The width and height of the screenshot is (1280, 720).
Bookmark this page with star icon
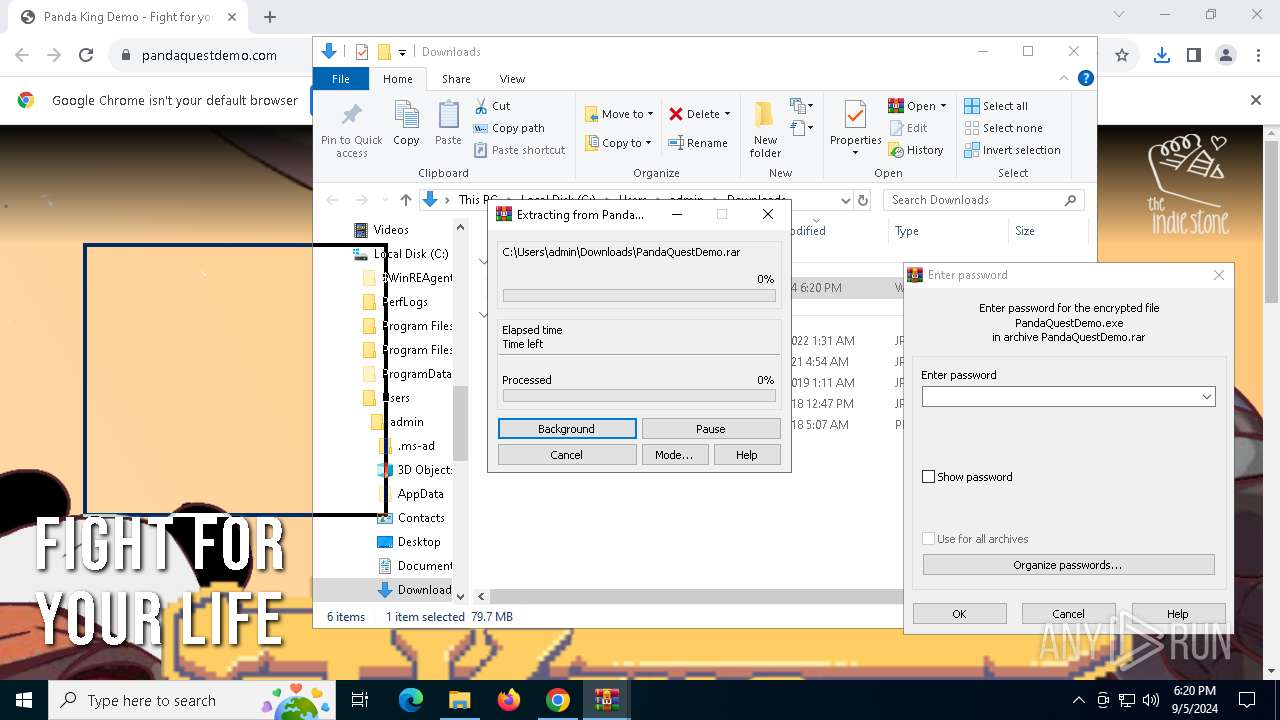click(x=1122, y=55)
